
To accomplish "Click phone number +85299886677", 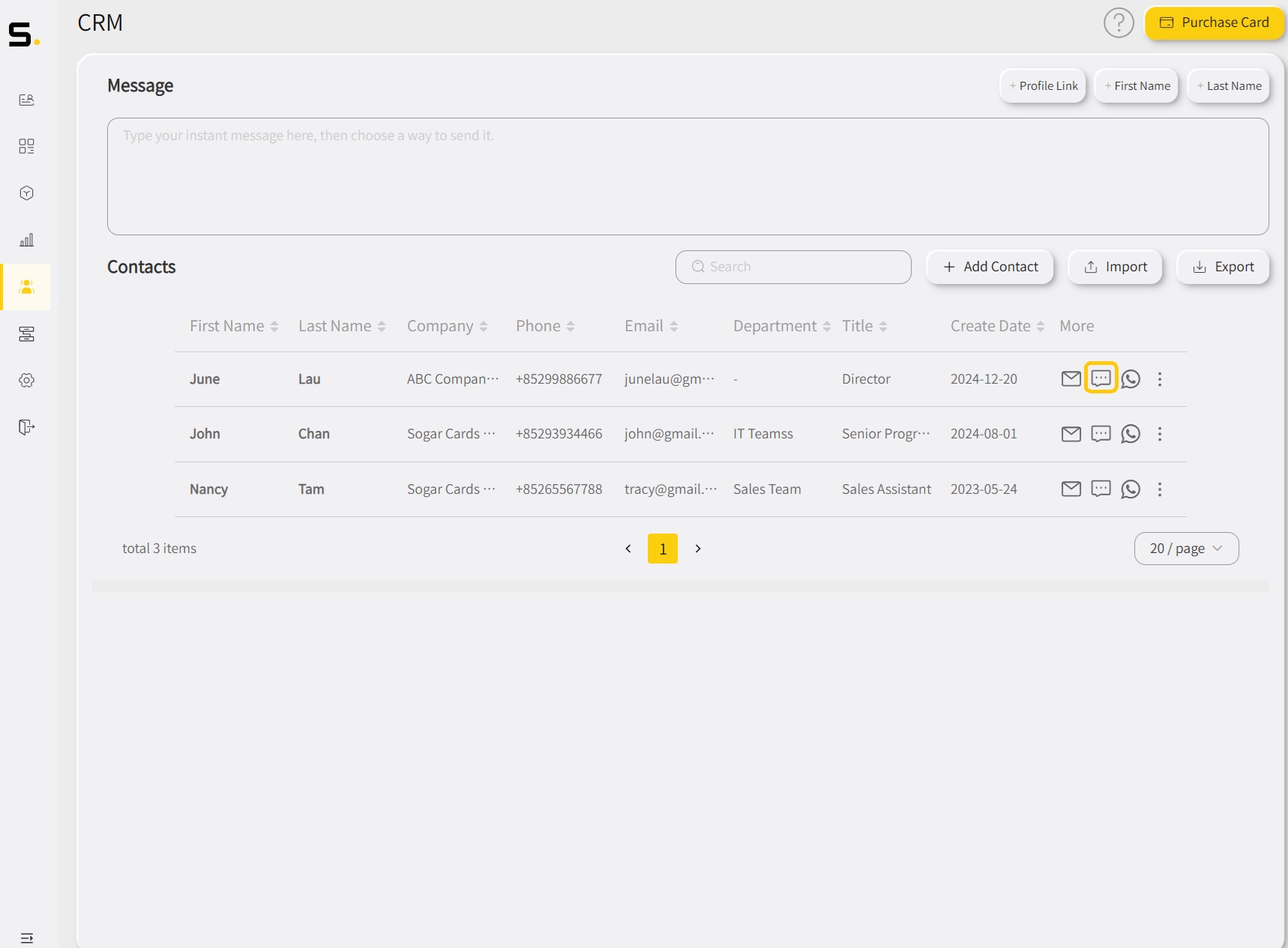I will tap(559, 379).
